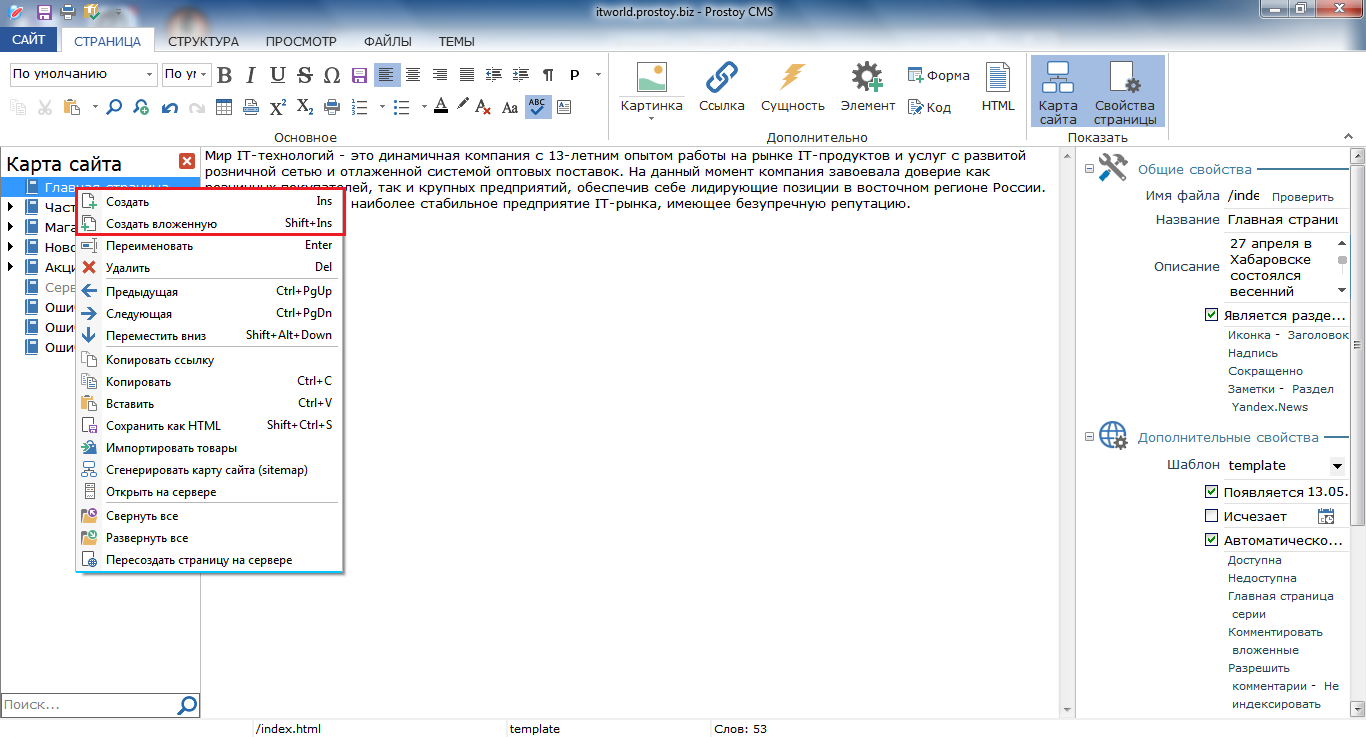Select Развернуть все

210,538
